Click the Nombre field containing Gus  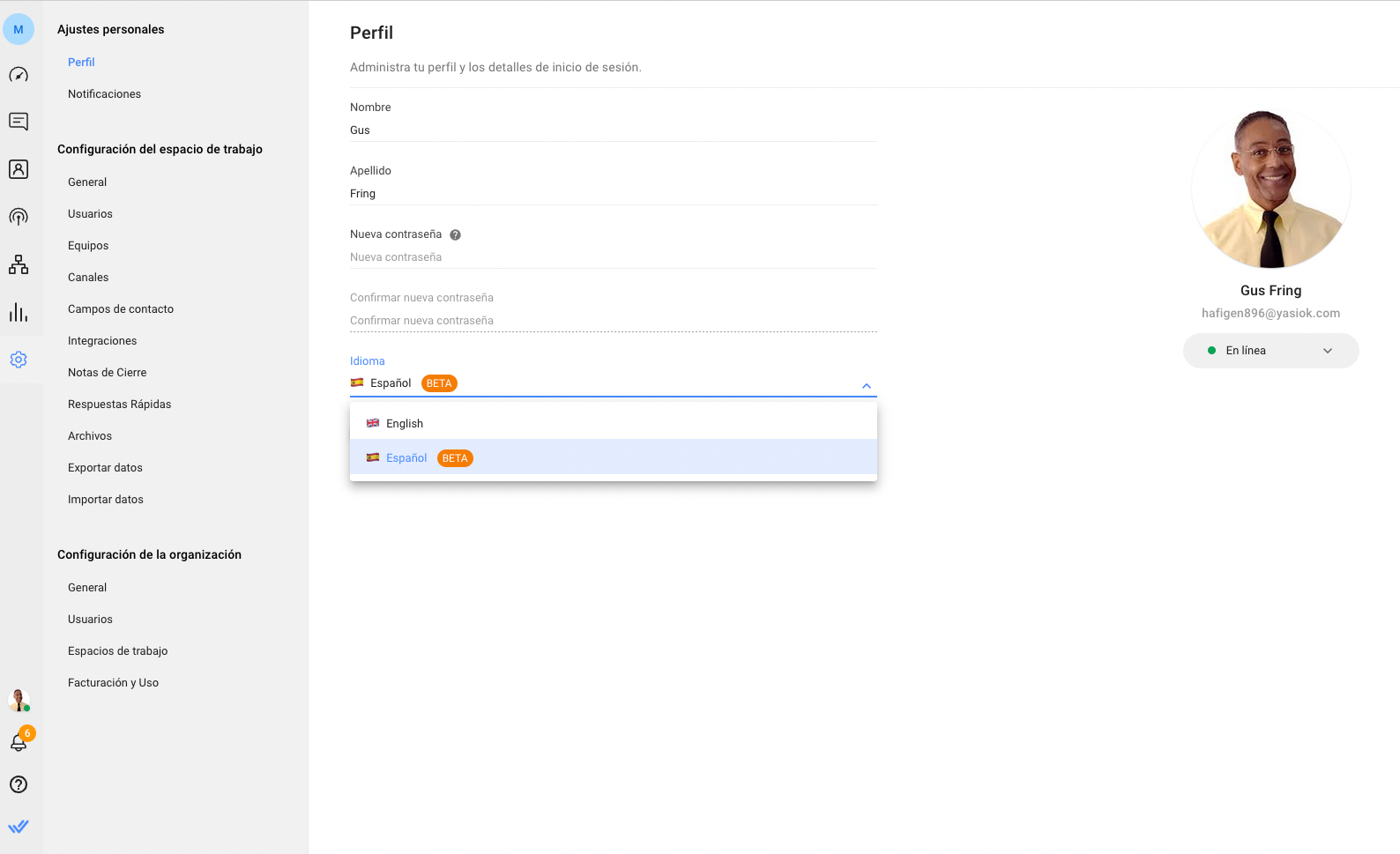(613, 130)
